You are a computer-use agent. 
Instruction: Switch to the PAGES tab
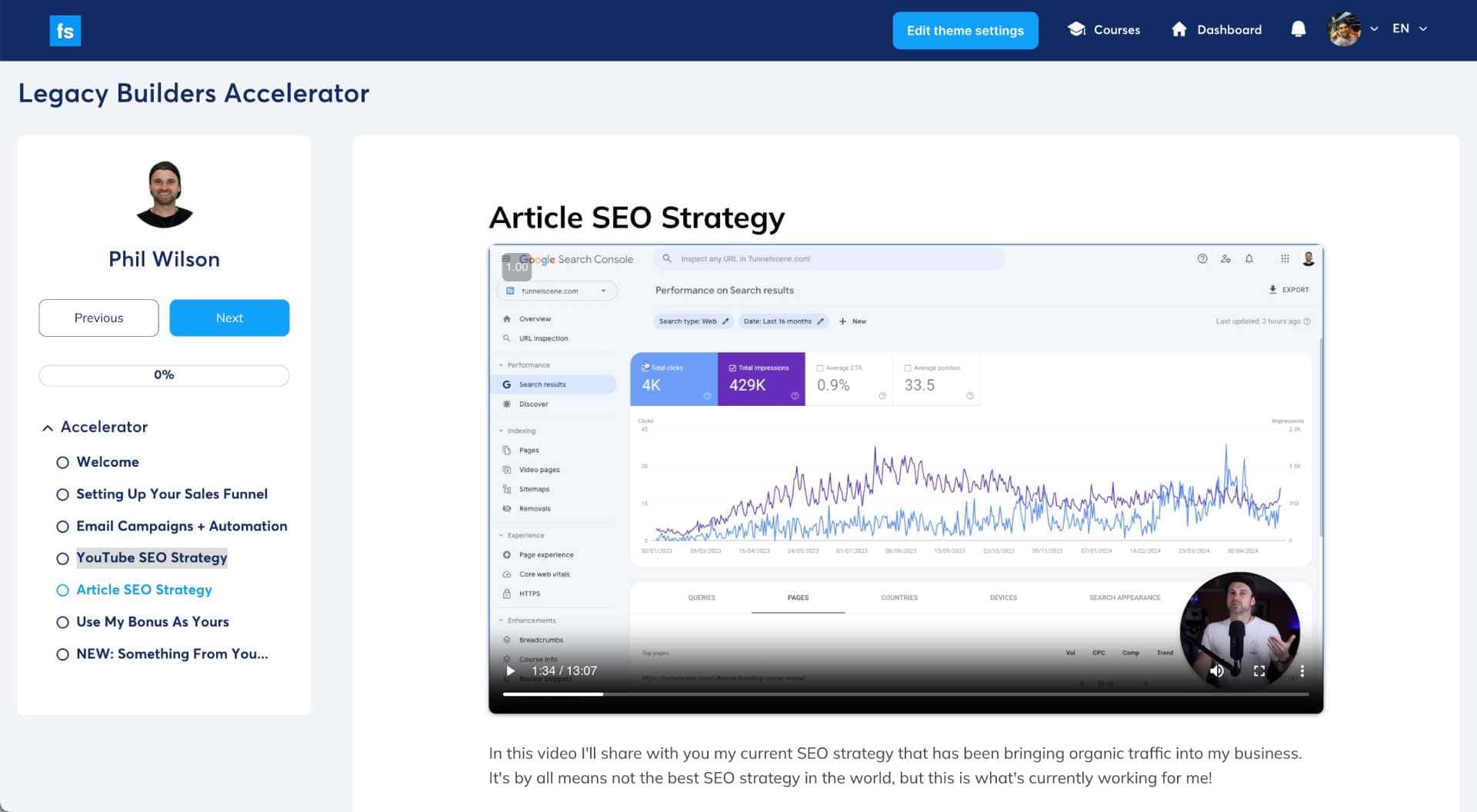coord(798,597)
